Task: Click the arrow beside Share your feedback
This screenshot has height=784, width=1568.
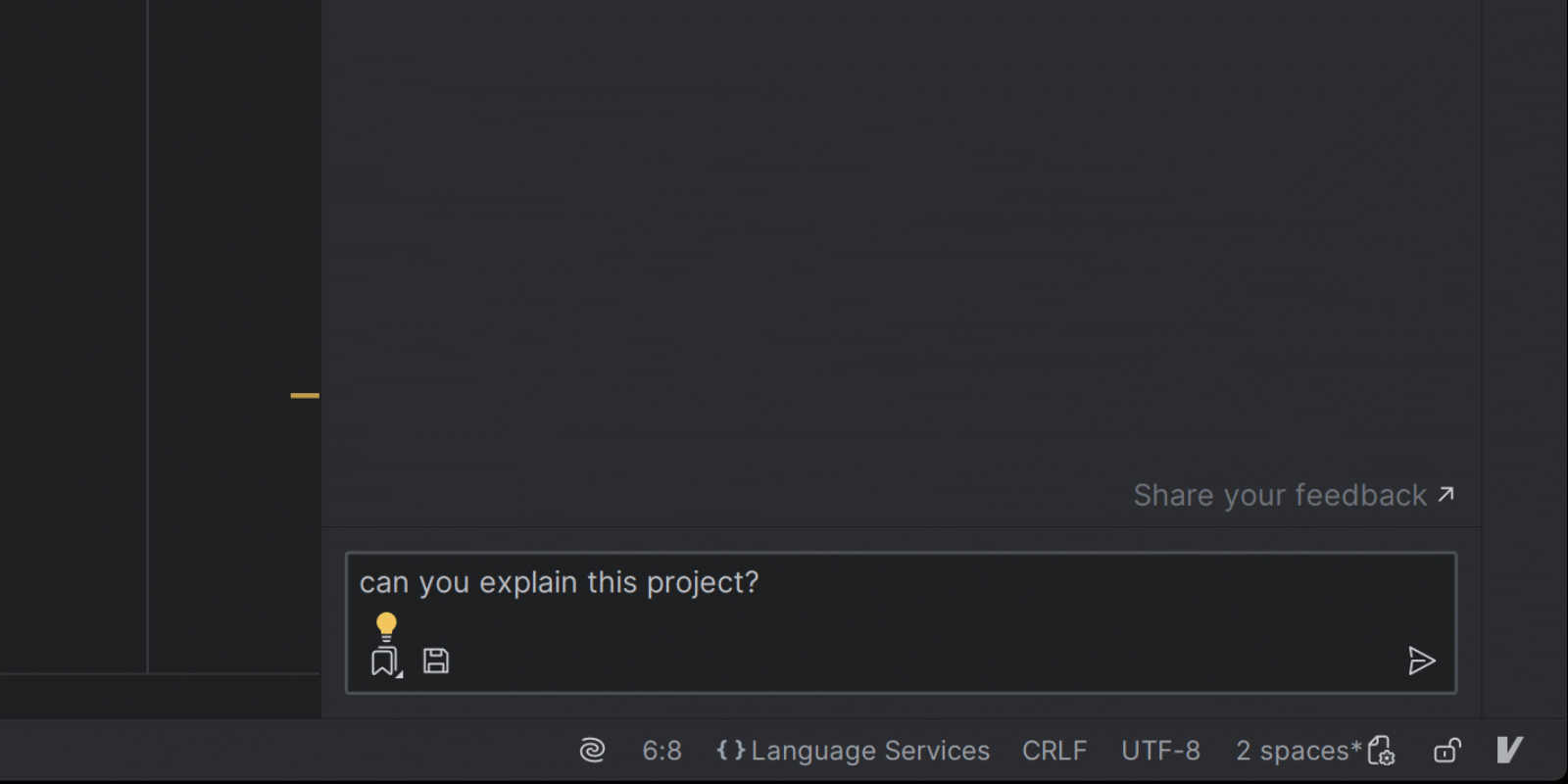Action: [x=1446, y=495]
